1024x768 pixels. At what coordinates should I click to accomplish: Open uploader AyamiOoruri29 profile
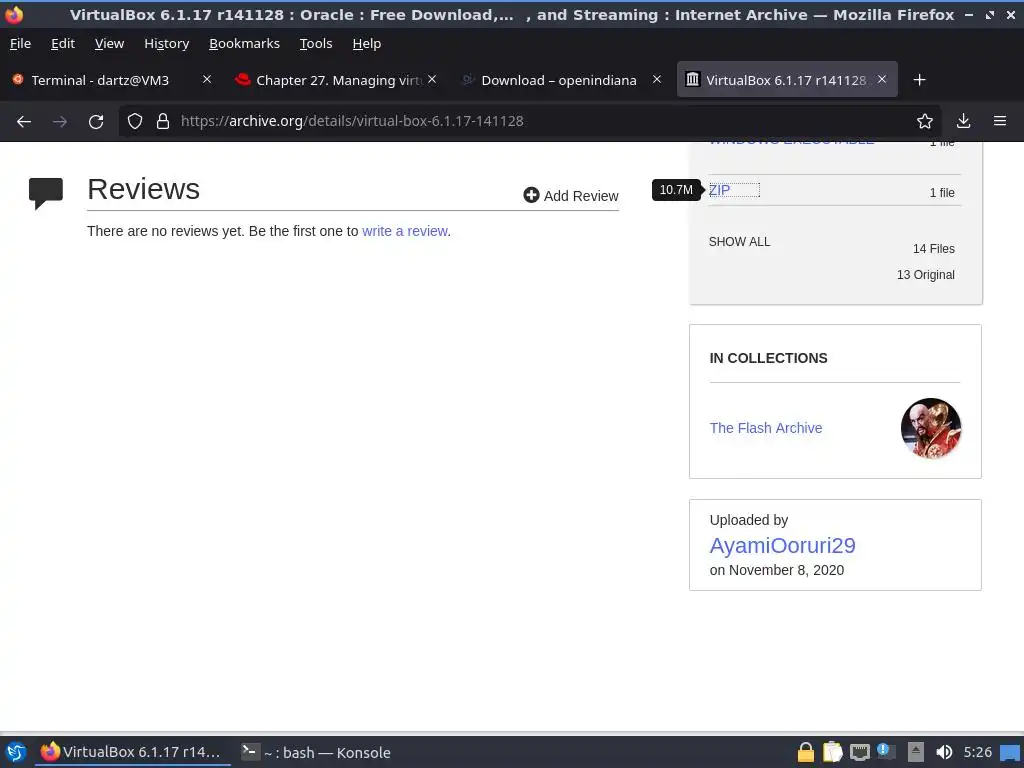coord(782,545)
